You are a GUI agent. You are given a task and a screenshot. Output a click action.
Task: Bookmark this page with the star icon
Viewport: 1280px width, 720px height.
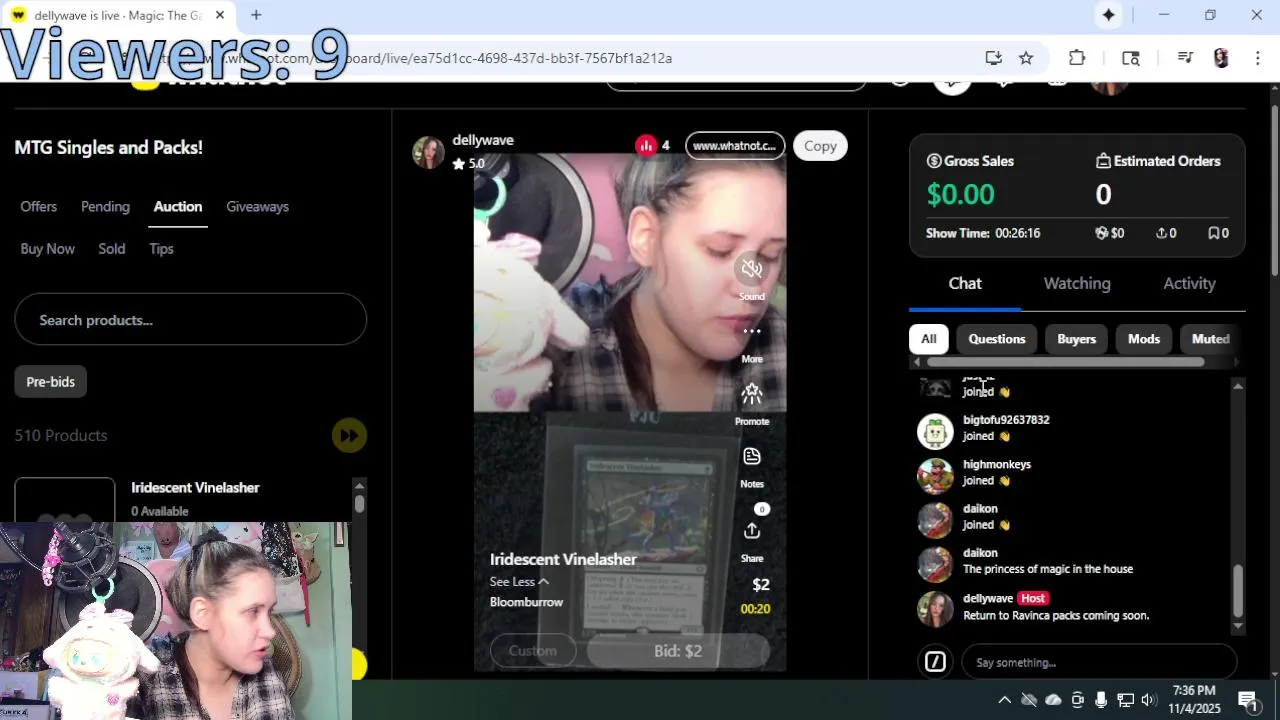pyautogui.click(x=1026, y=58)
